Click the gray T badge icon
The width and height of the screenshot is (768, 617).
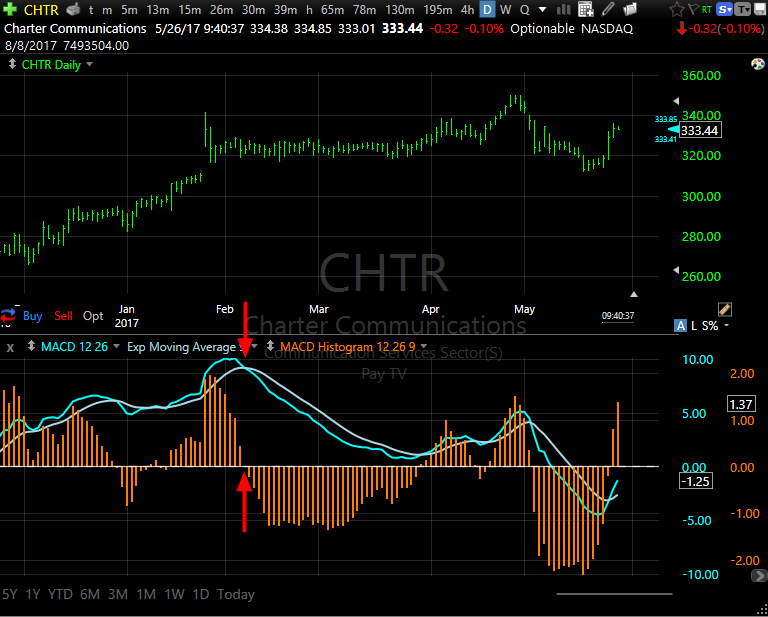click(x=743, y=9)
